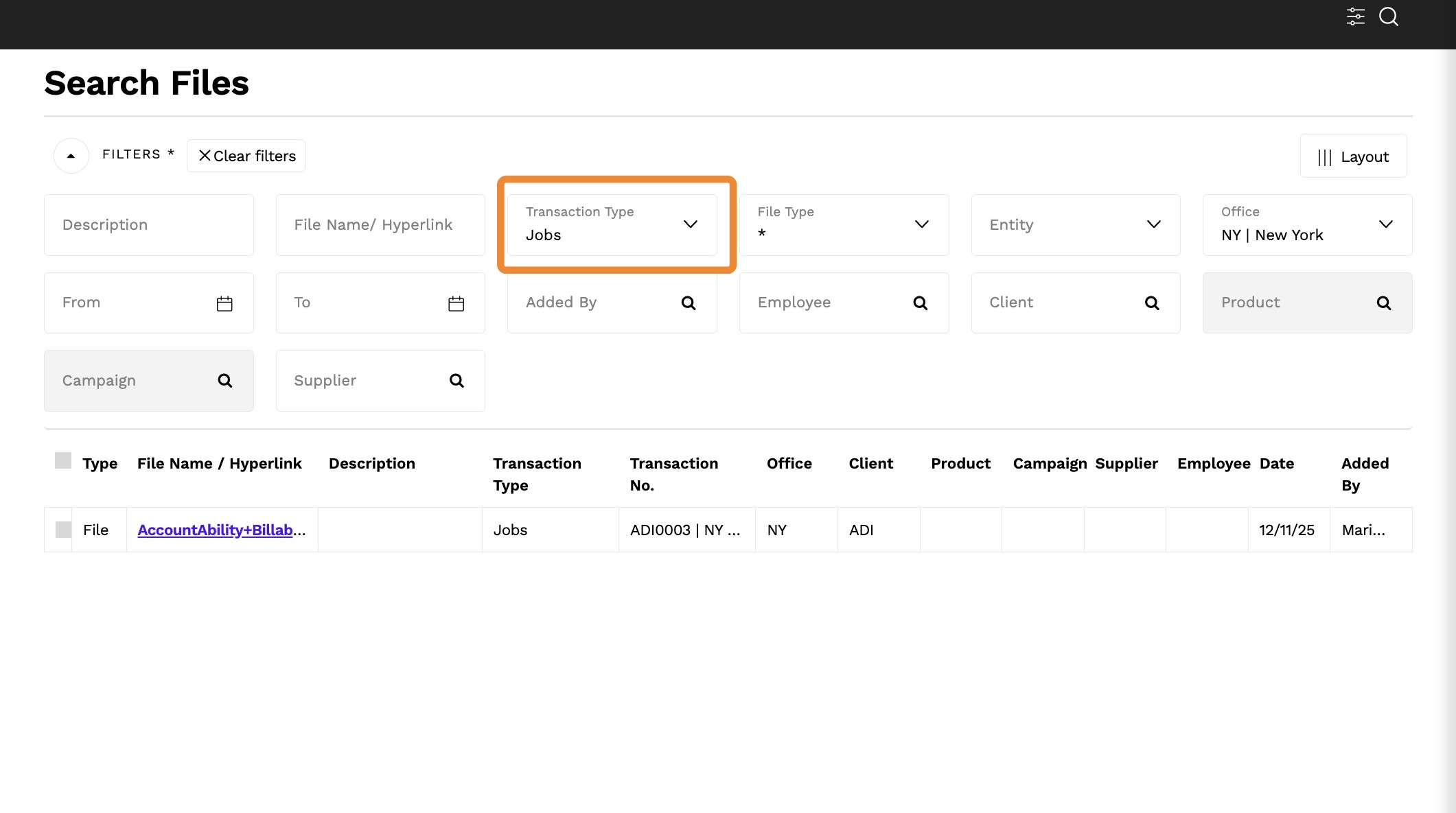The width and height of the screenshot is (1456, 813).
Task: Click the Supplier lookup search icon
Action: (456, 381)
